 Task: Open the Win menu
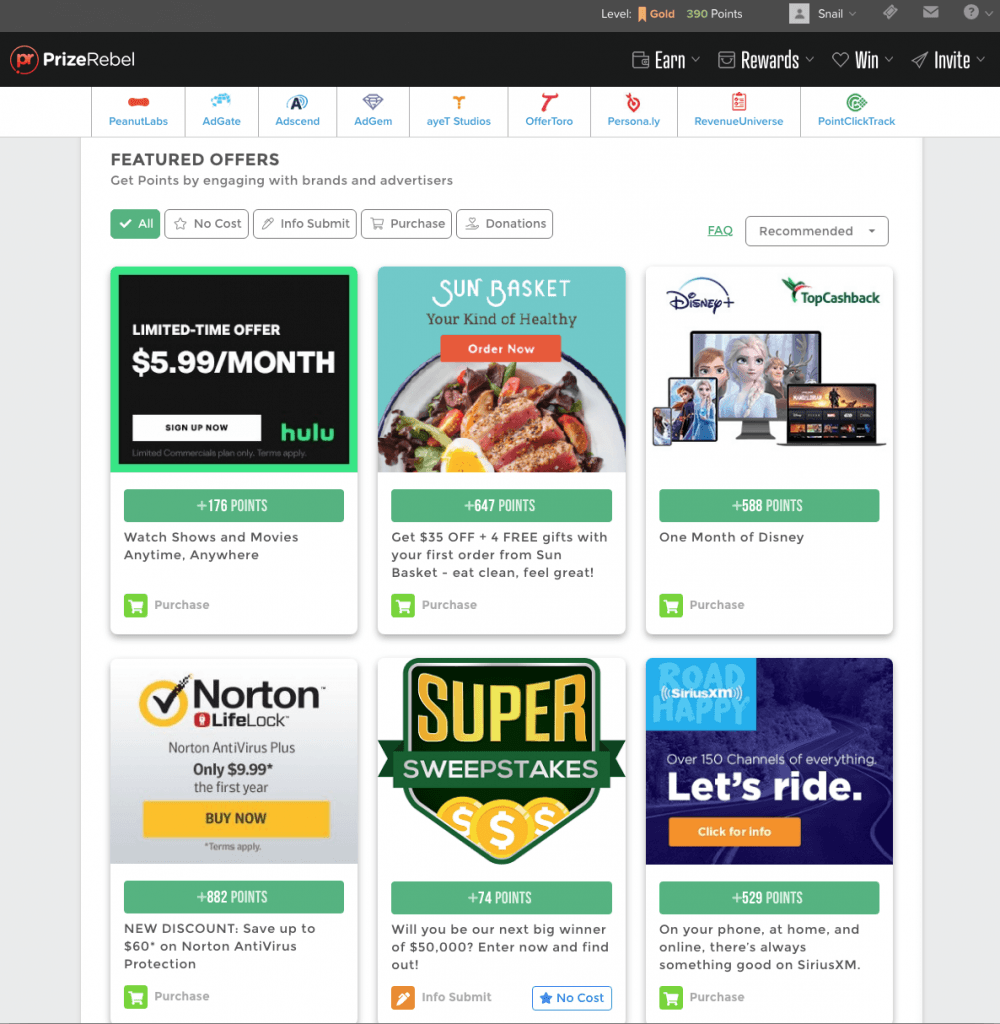pos(862,60)
